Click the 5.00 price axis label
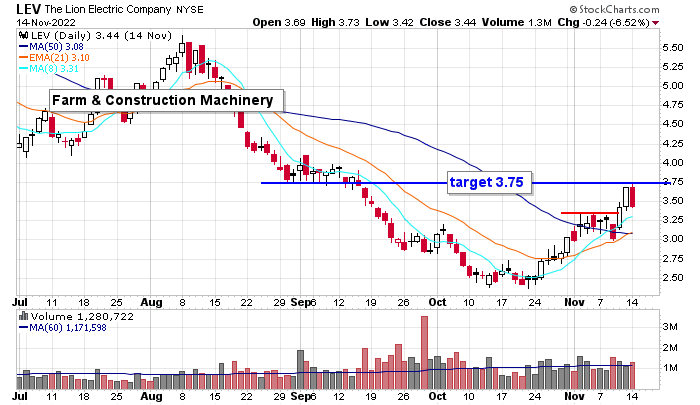700x405 pixels. click(x=672, y=86)
